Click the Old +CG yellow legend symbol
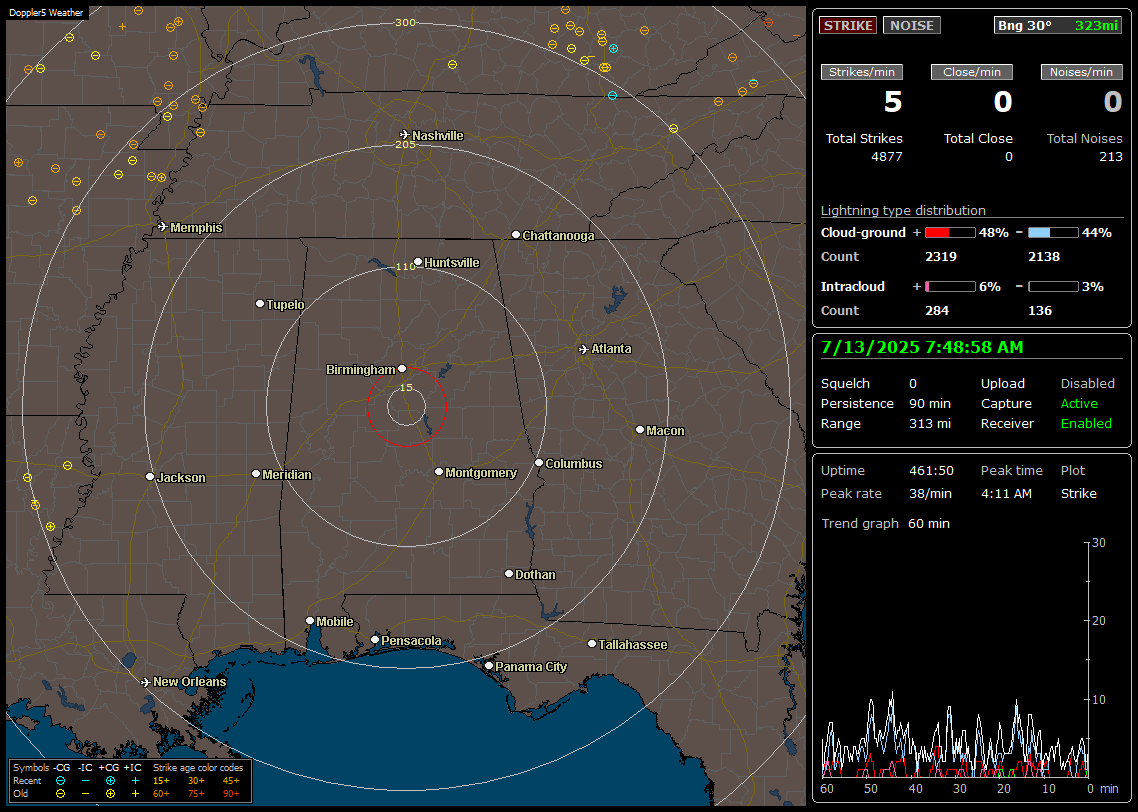The image size is (1138, 812). click(x=110, y=794)
